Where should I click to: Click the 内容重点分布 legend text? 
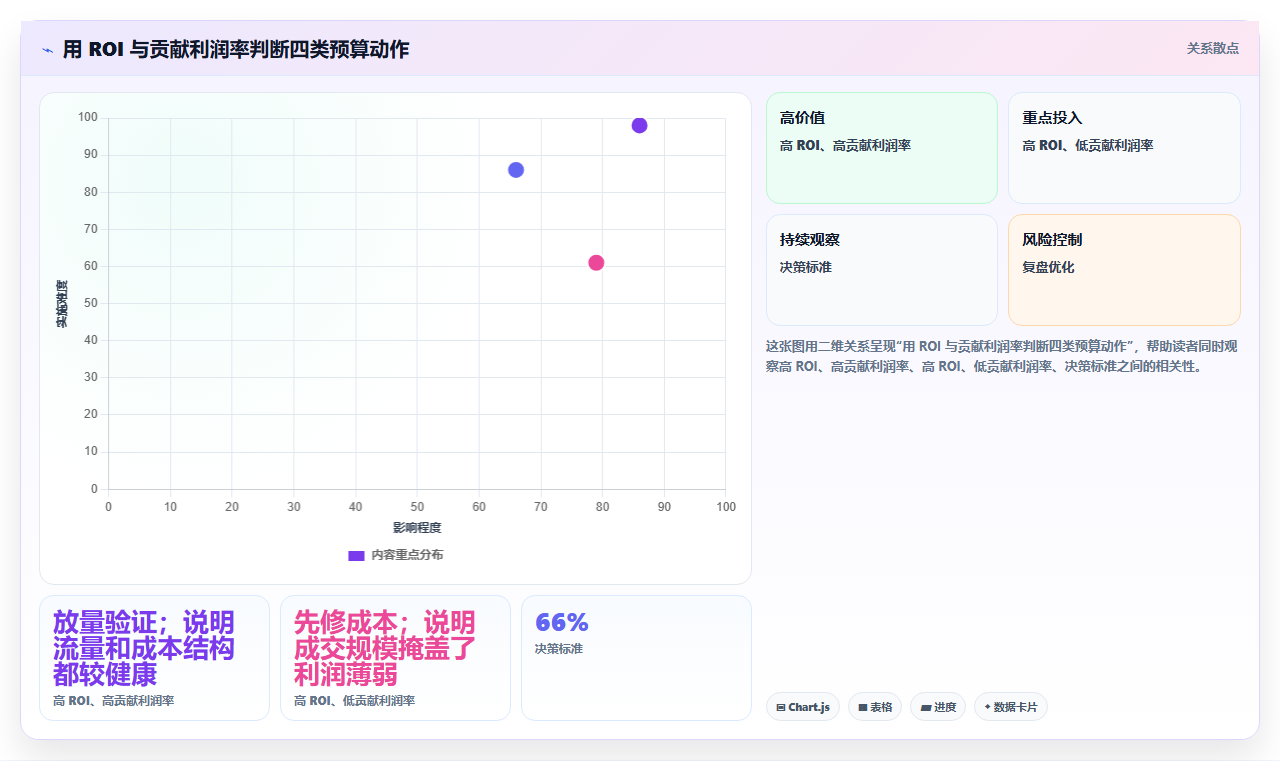pyautogui.click(x=407, y=555)
